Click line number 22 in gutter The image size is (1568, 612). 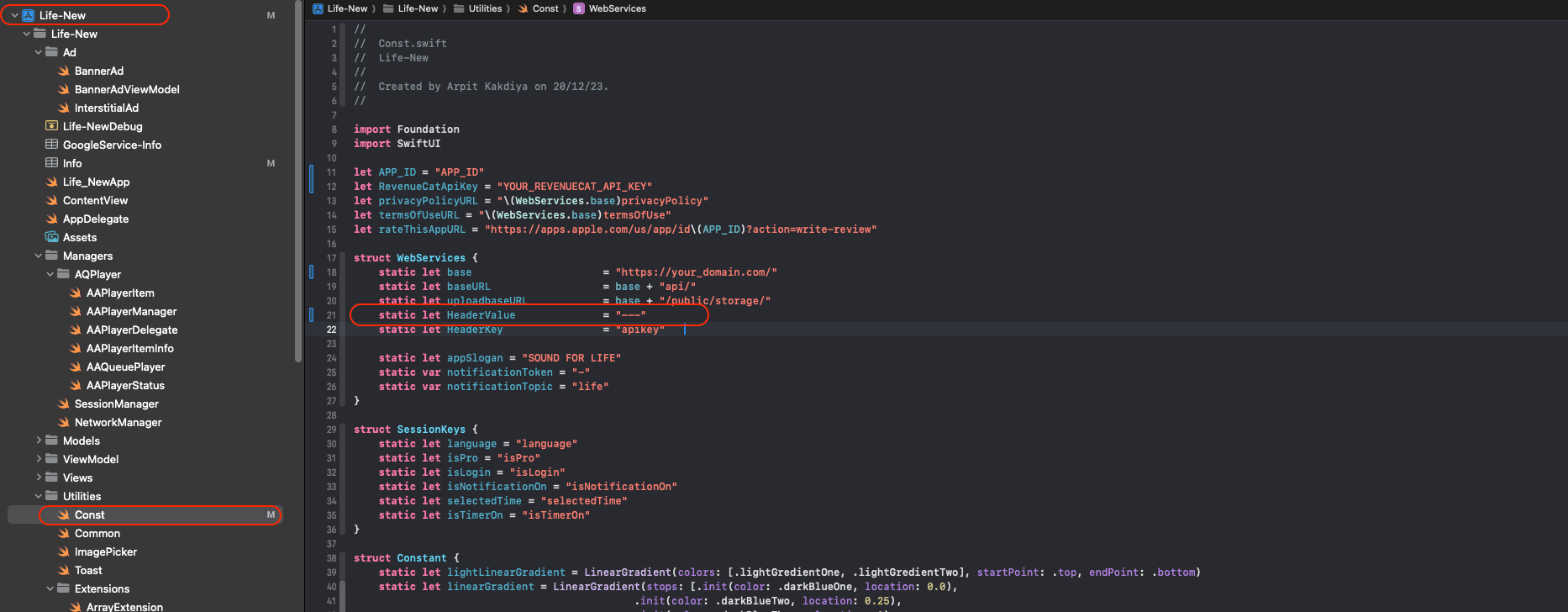pos(331,330)
